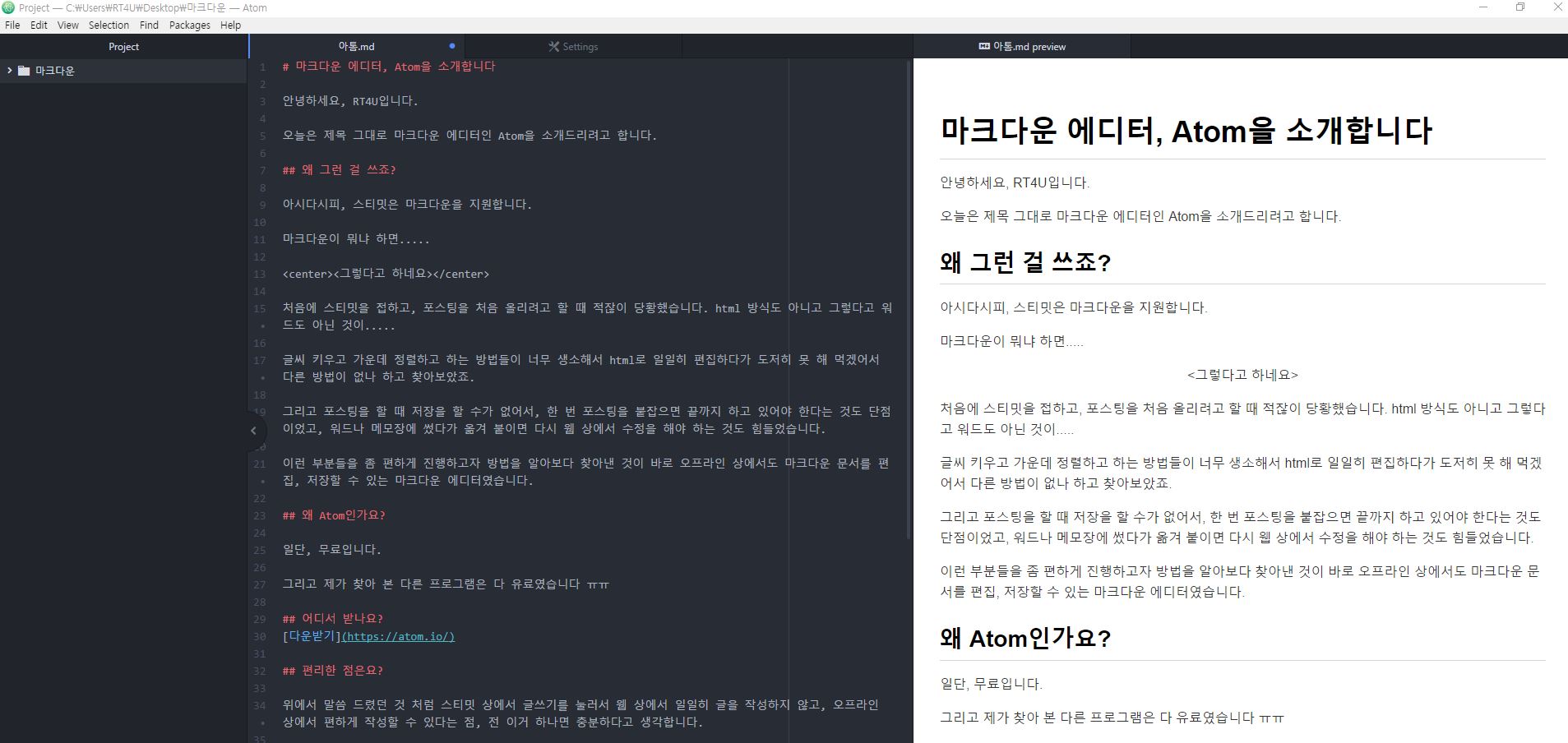Select the 아톰.md editor tab
The width and height of the screenshot is (1568, 743).
356,46
